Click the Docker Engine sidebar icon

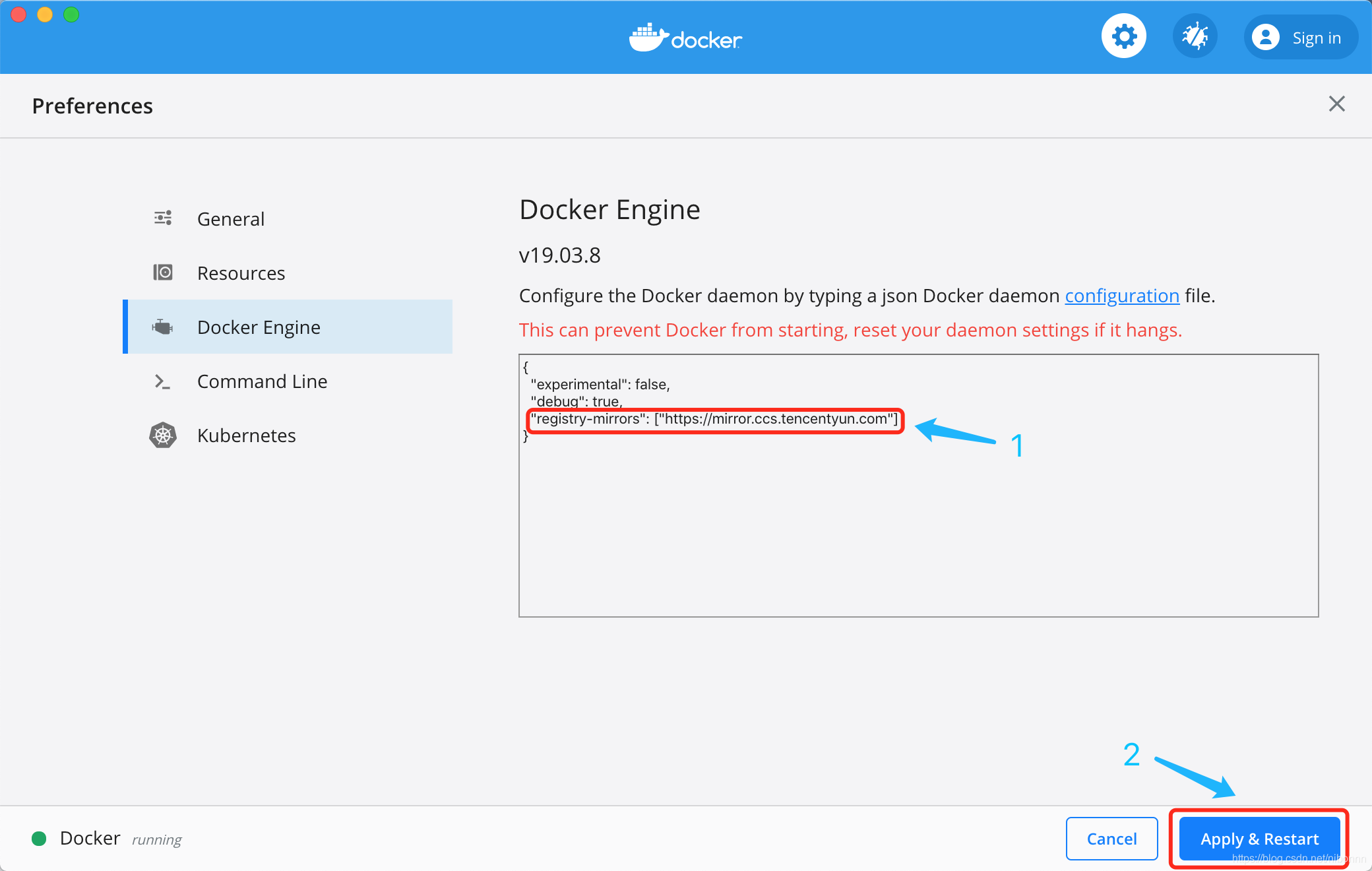pos(162,327)
